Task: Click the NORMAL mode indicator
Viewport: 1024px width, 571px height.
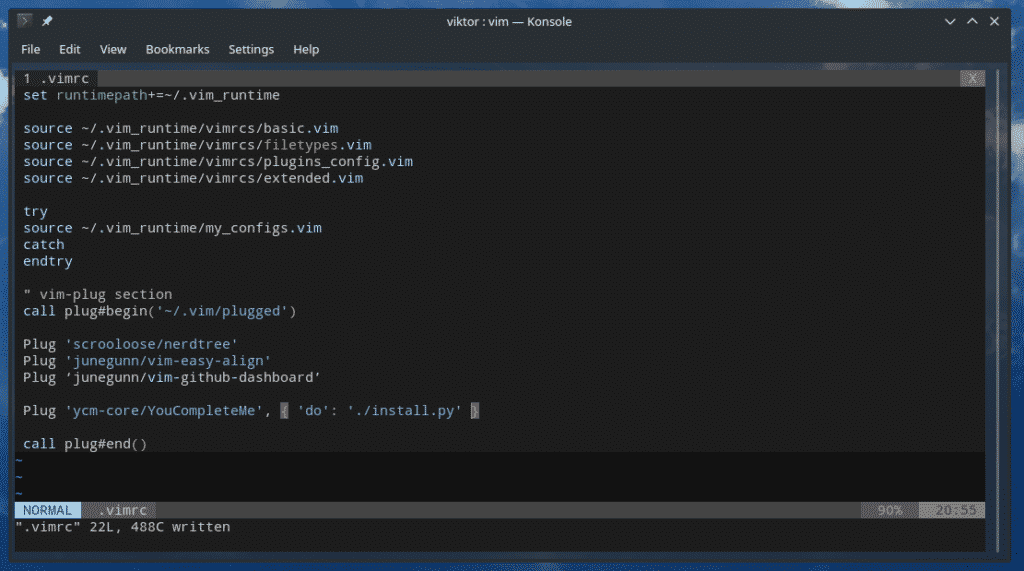Action: click(x=48, y=510)
